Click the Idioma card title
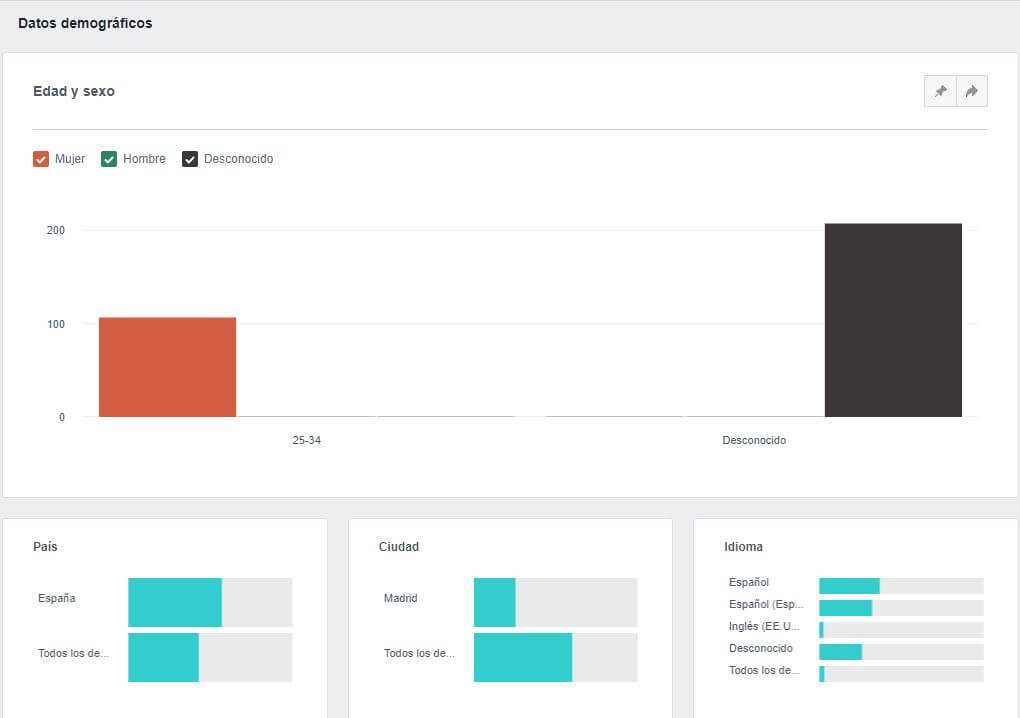The image size is (1020, 718). (743, 547)
